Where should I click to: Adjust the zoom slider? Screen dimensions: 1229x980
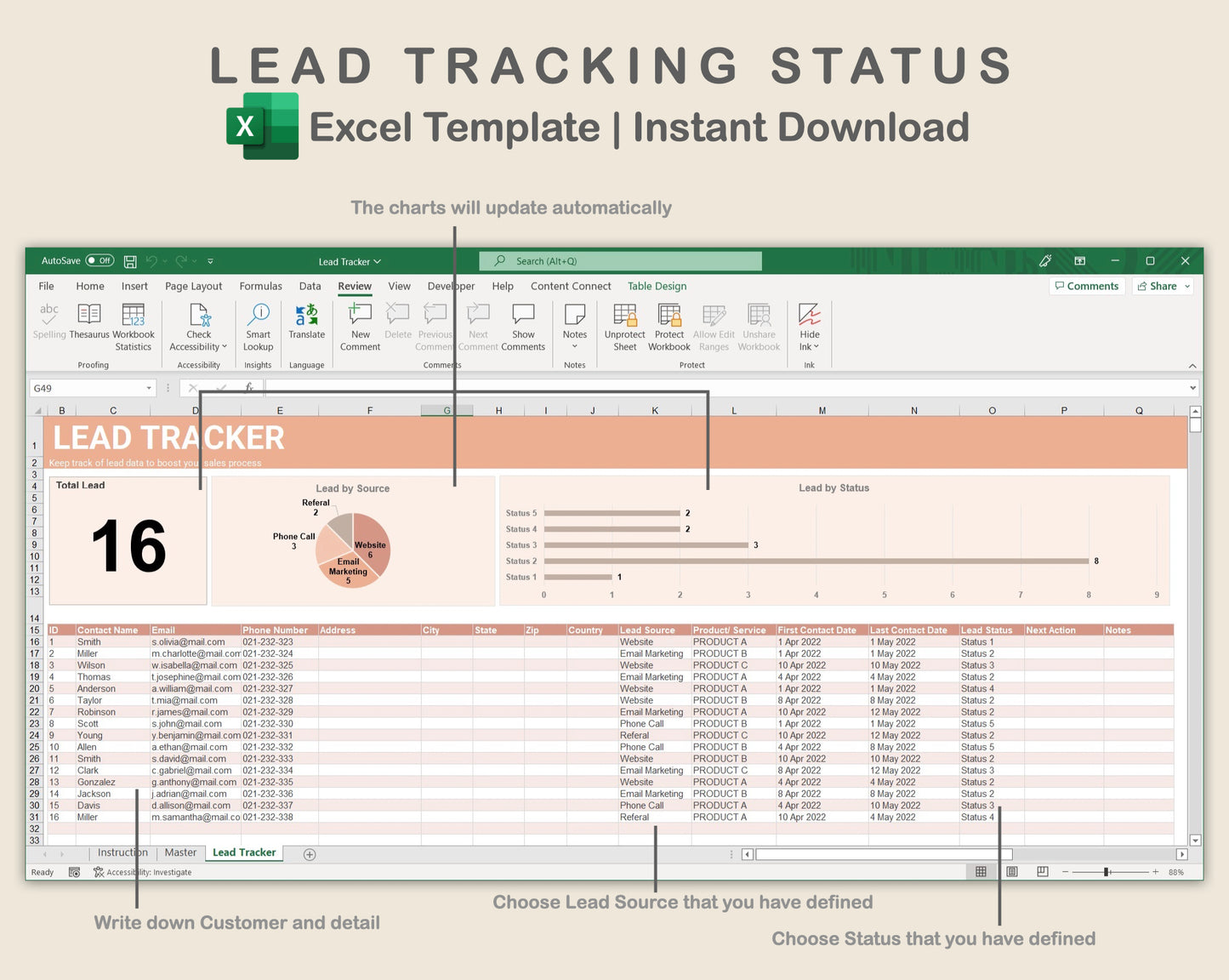click(1107, 872)
